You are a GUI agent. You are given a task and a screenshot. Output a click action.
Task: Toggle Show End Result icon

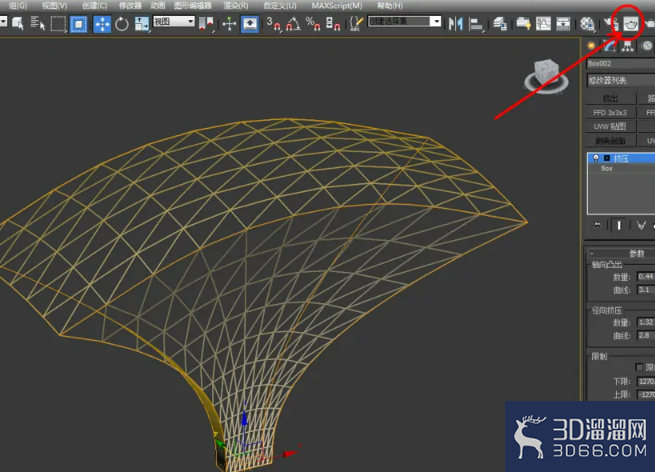pos(619,225)
